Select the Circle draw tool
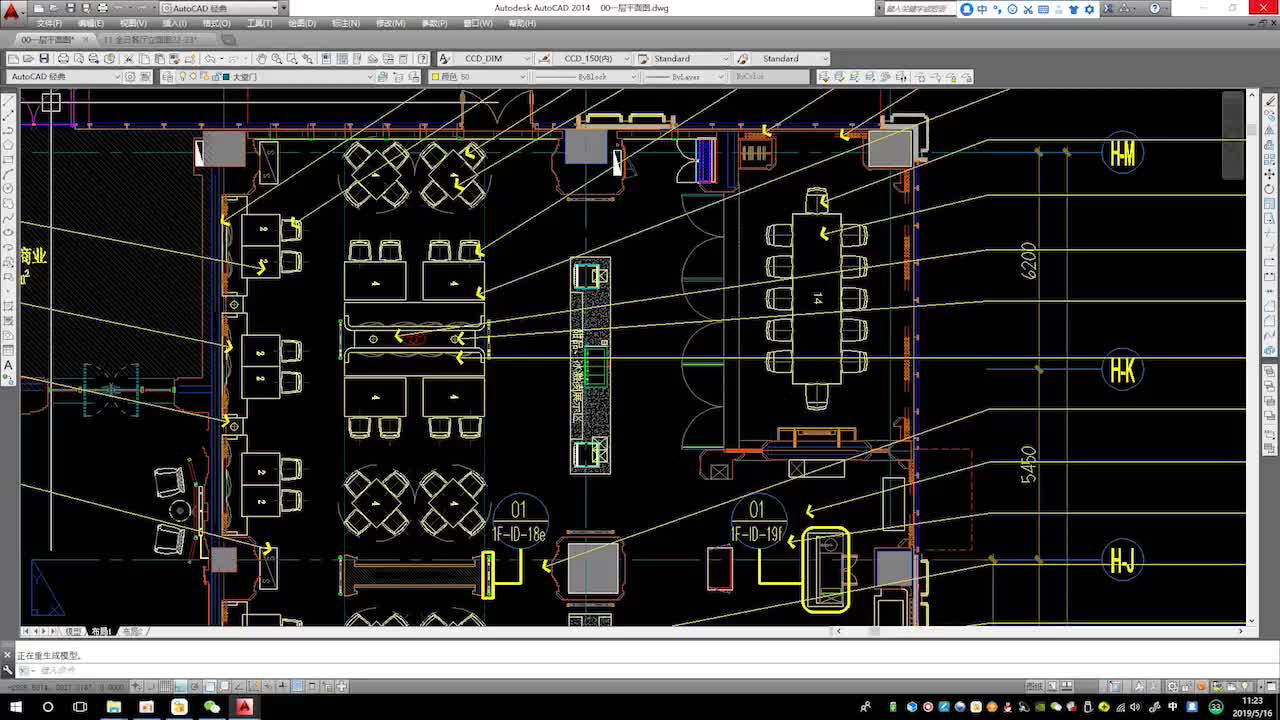Image resolution: width=1280 pixels, height=720 pixels. [x=9, y=188]
